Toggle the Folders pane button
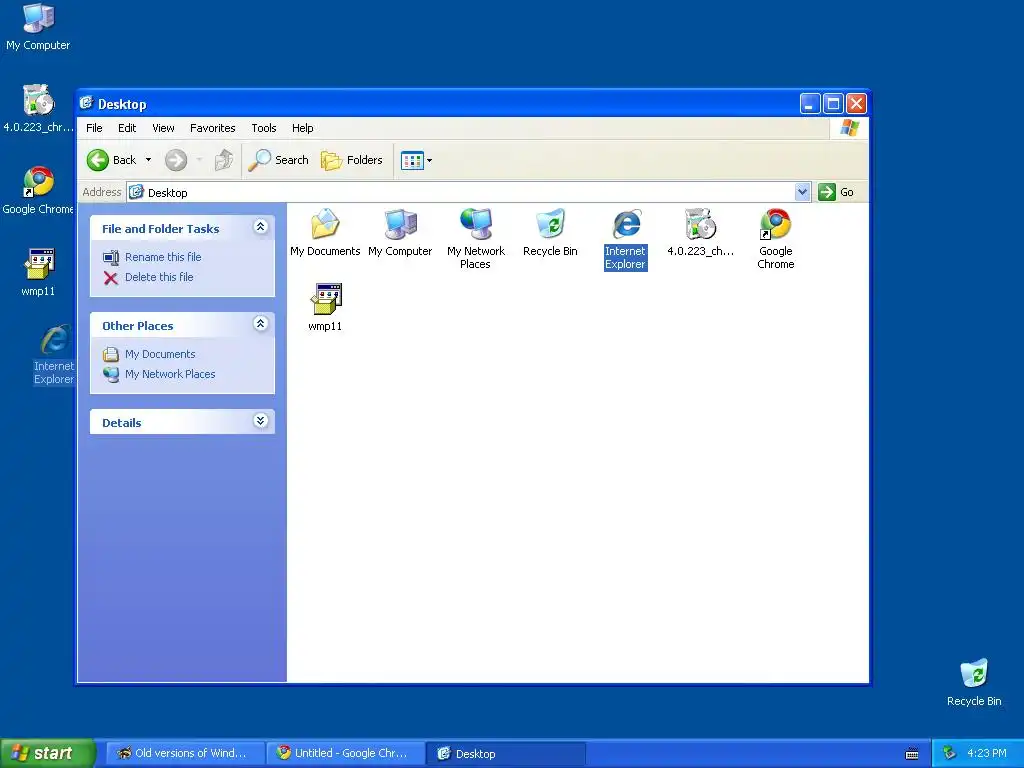 351,160
